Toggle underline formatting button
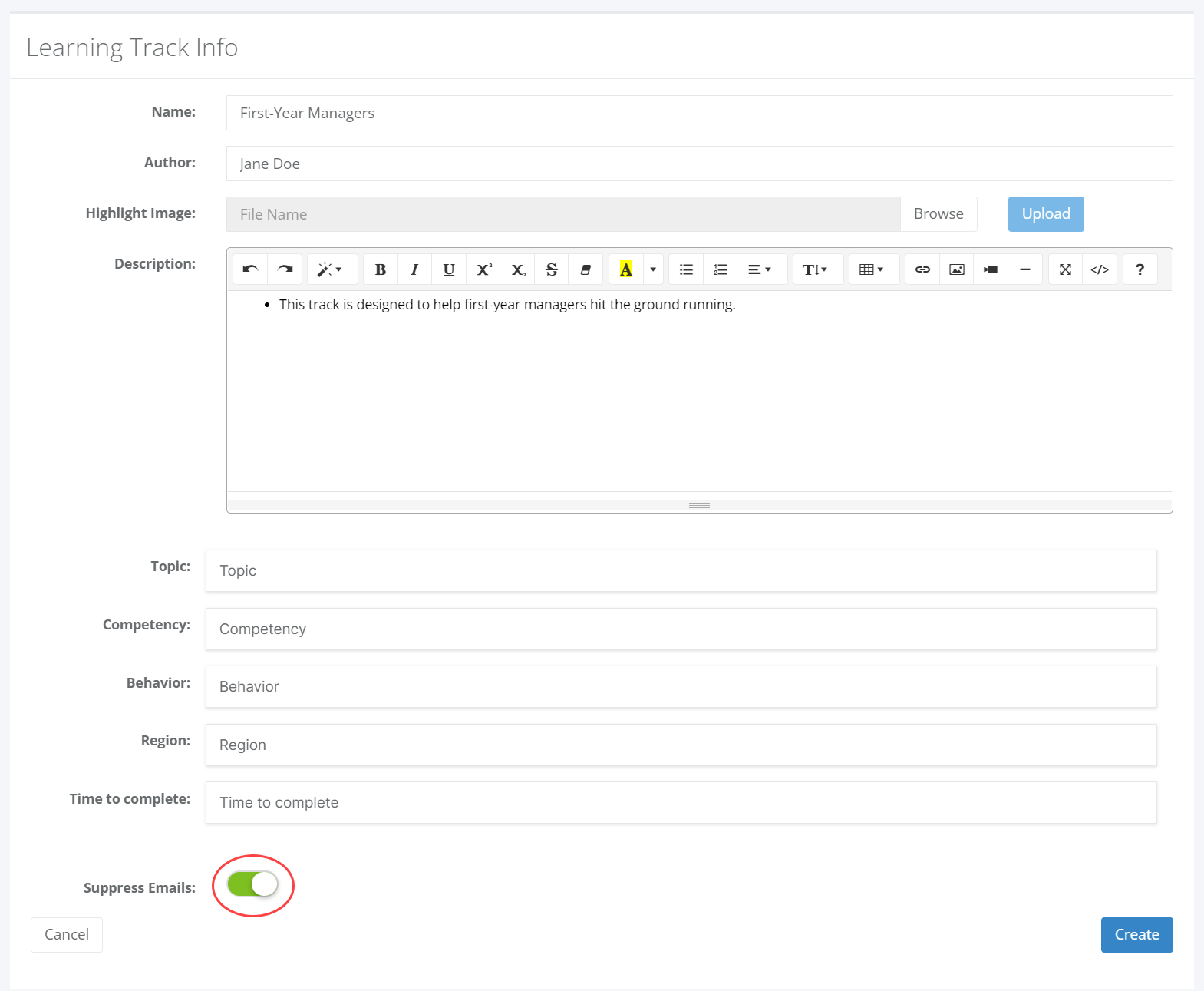Image resolution: width=1204 pixels, height=991 pixels. click(449, 269)
